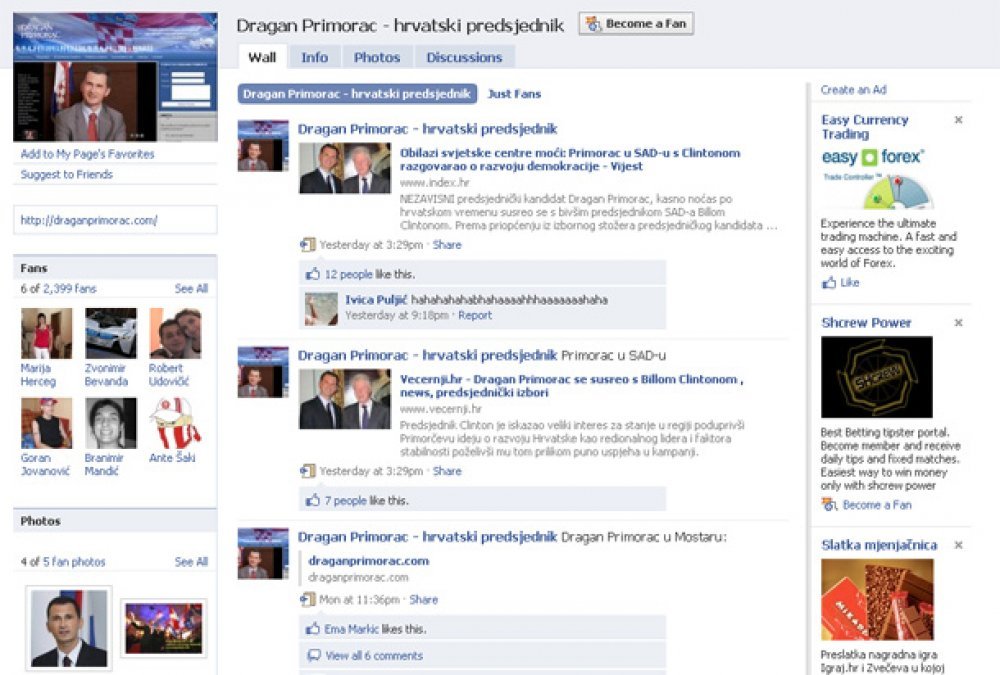
Task: Open Ema Markic's profile link
Action: [351, 629]
